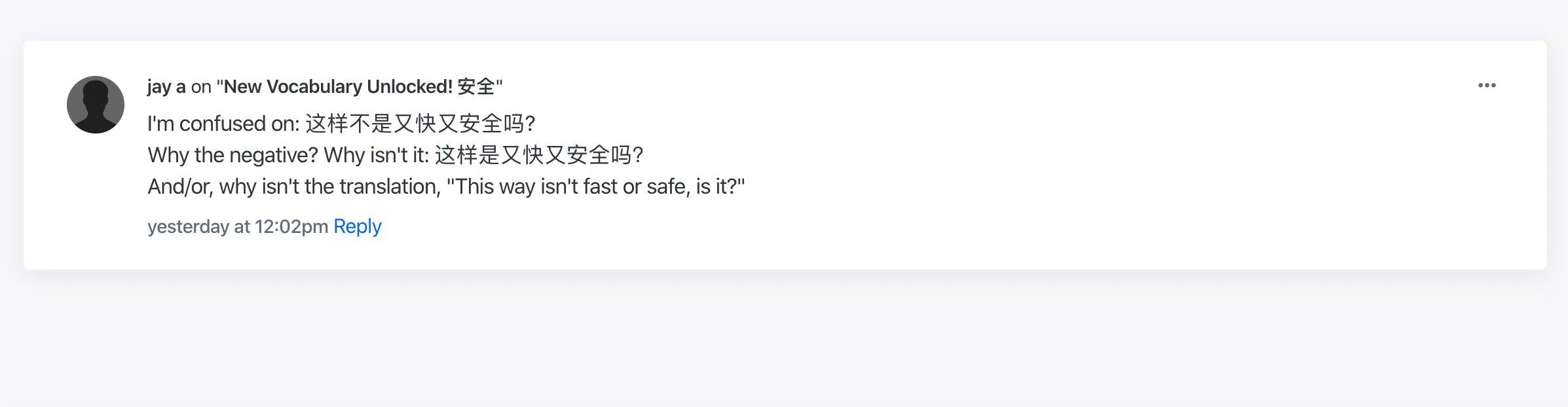The height and width of the screenshot is (407, 1568).
Task: Click the "12:02pm" time text
Action: click(291, 226)
